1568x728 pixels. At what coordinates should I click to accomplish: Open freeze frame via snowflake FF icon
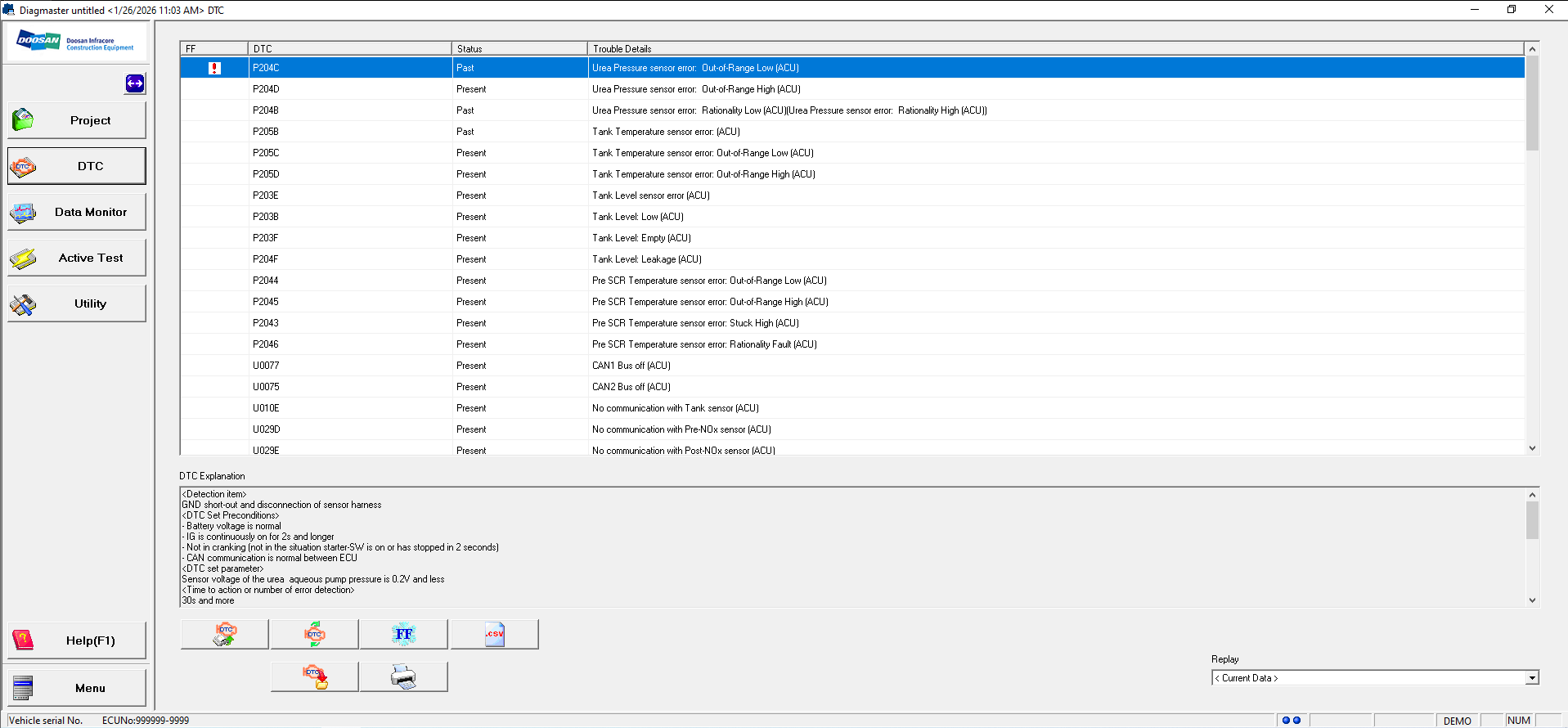403,634
